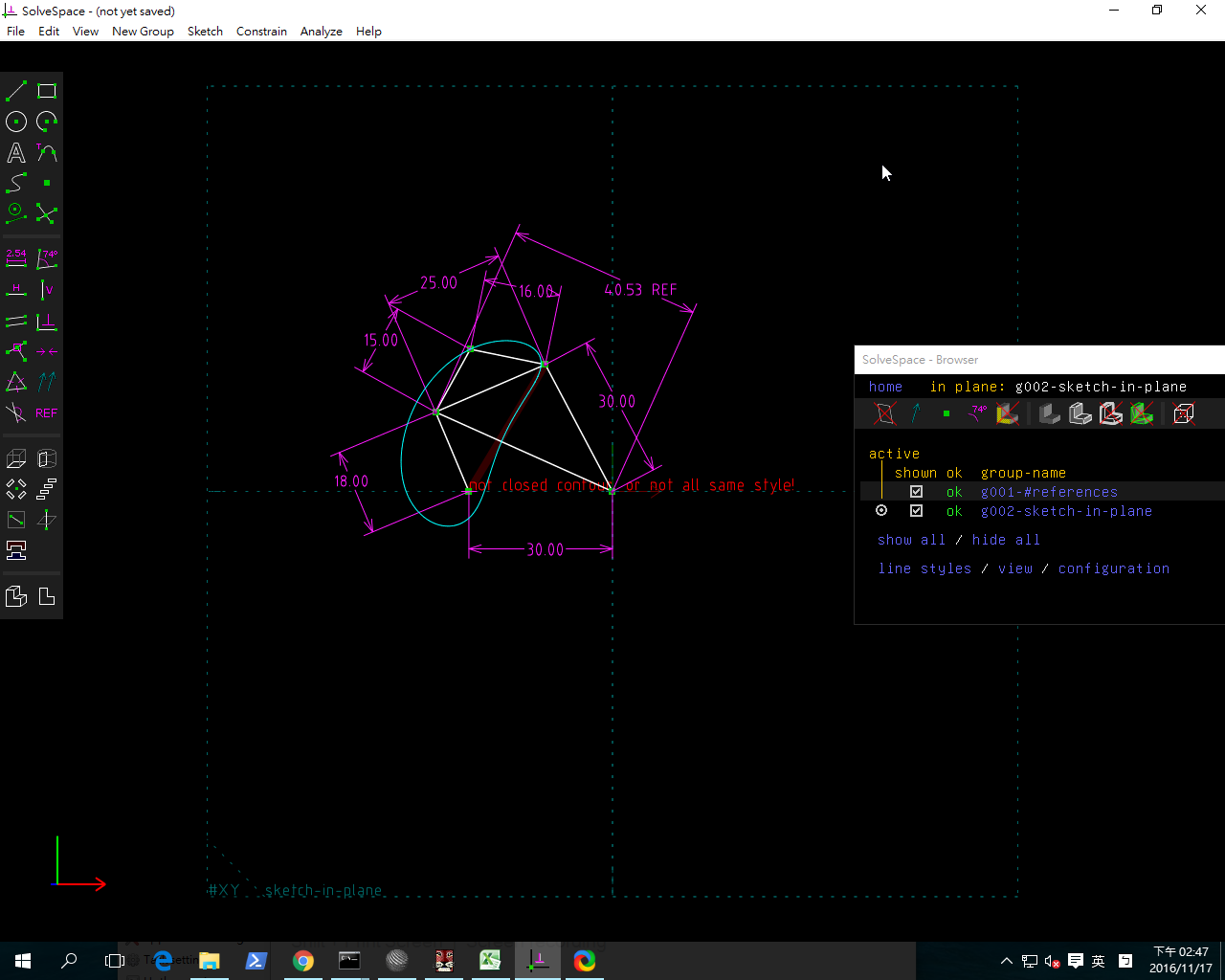Pick the text (letter A) sketch tool
This screenshot has width=1225, height=980.
(16, 153)
